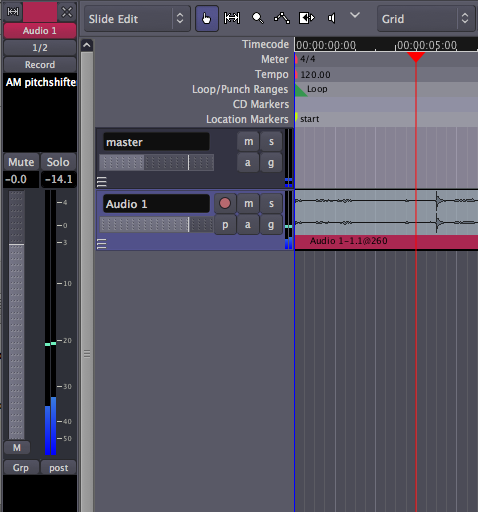Viewport: 478px width, 512px height.
Task: Select the gain automation draw tool
Action: tap(282, 18)
